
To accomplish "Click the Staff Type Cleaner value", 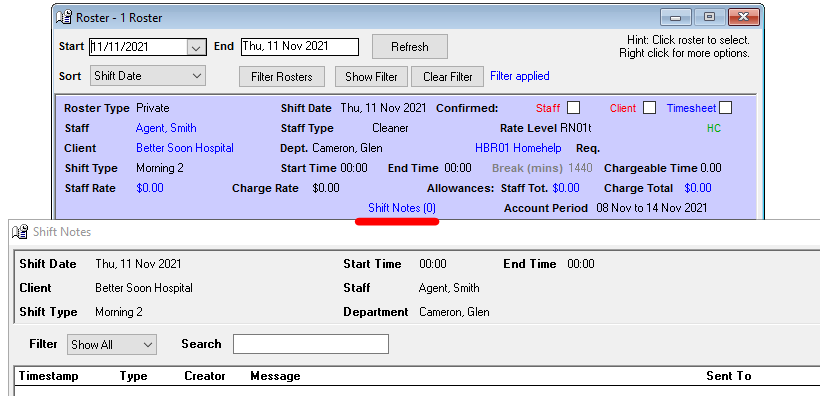I will pyautogui.click(x=390, y=128).
